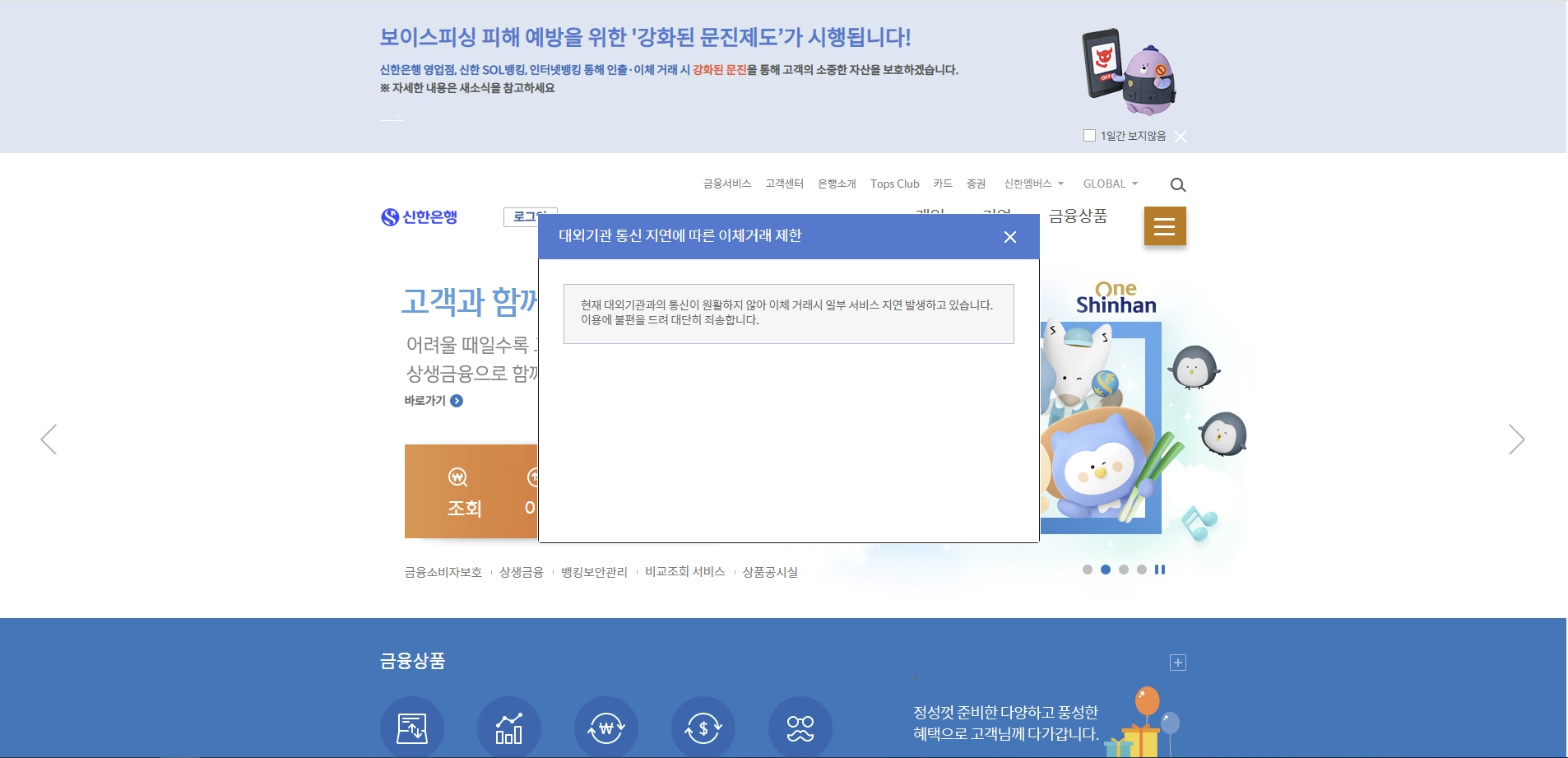Image resolution: width=1568 pixels, height=758 pixels.
Task: Pause the banner carousel autoplay
Action: 1160,570
